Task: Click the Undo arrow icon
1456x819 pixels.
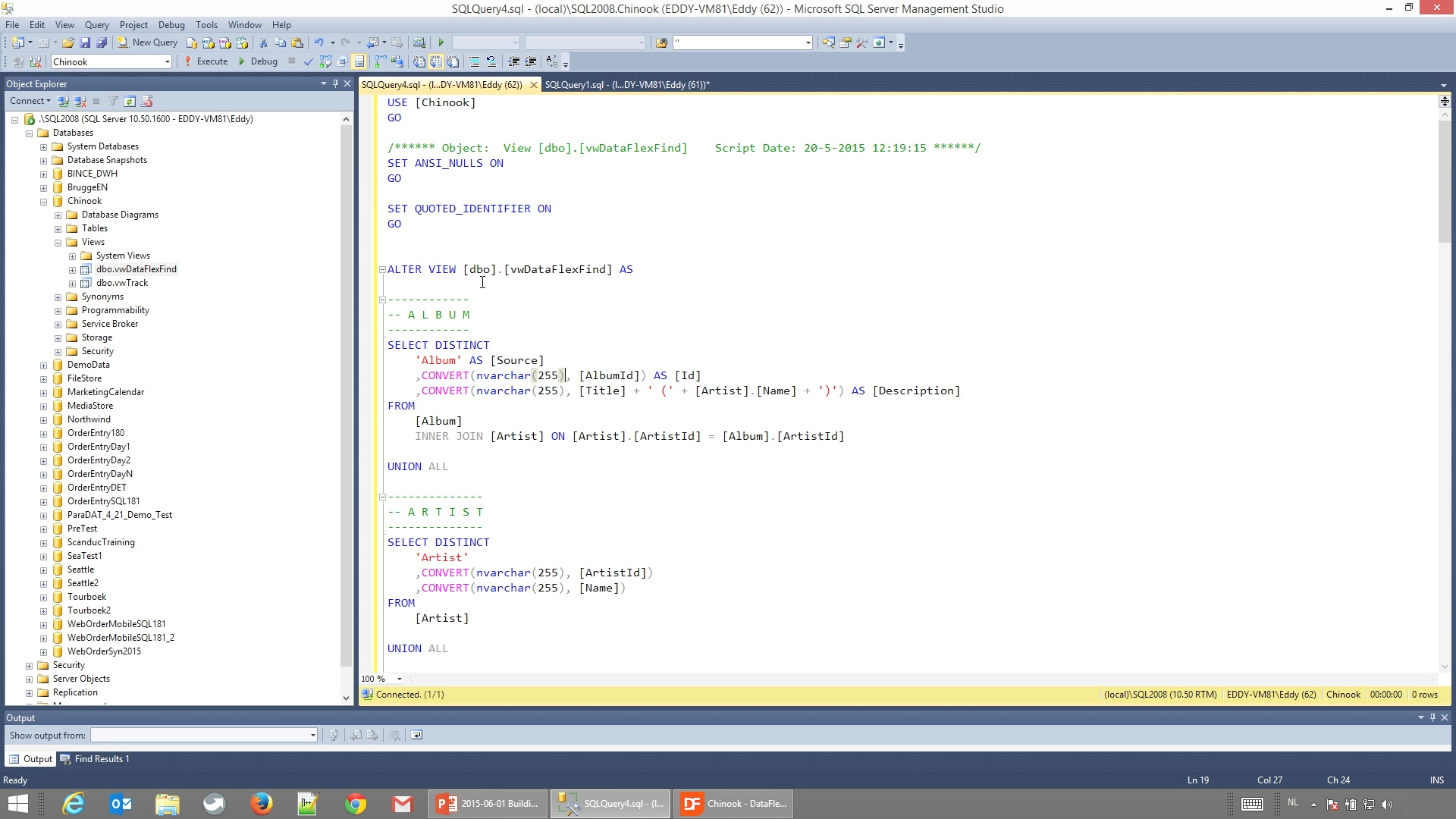Action: (x=319, y=42)
